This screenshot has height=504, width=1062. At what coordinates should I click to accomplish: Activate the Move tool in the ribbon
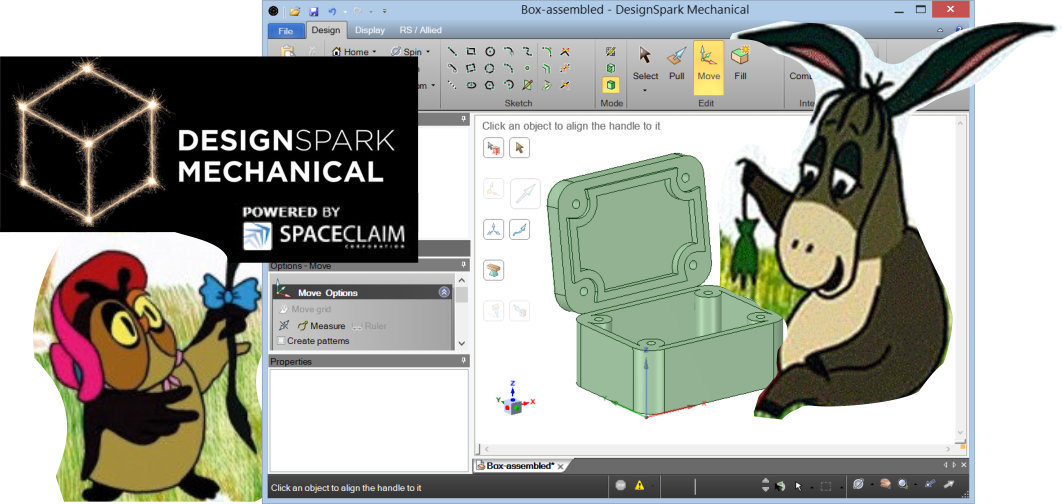click(708, 64)
